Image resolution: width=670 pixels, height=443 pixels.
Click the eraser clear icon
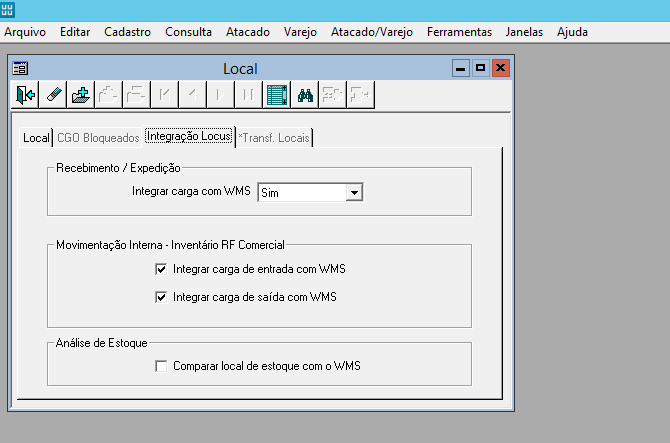[x=54, y=95]
